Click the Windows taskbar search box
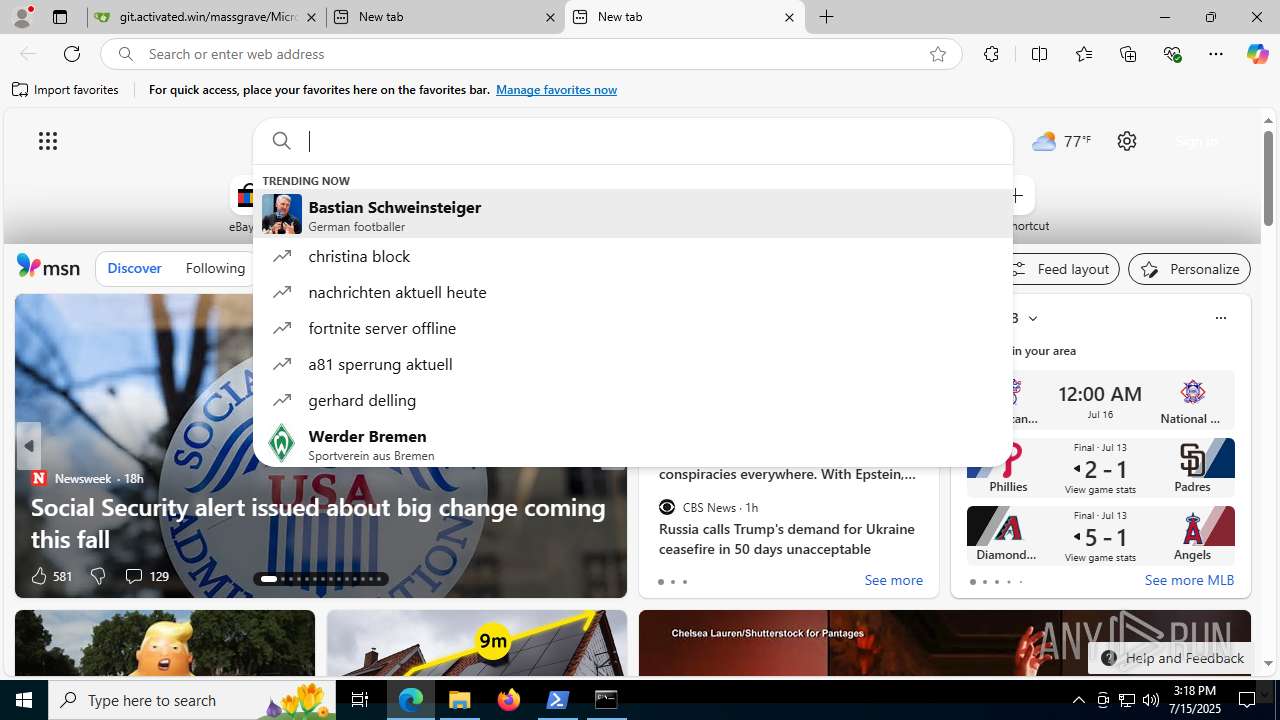 (192, 700)
